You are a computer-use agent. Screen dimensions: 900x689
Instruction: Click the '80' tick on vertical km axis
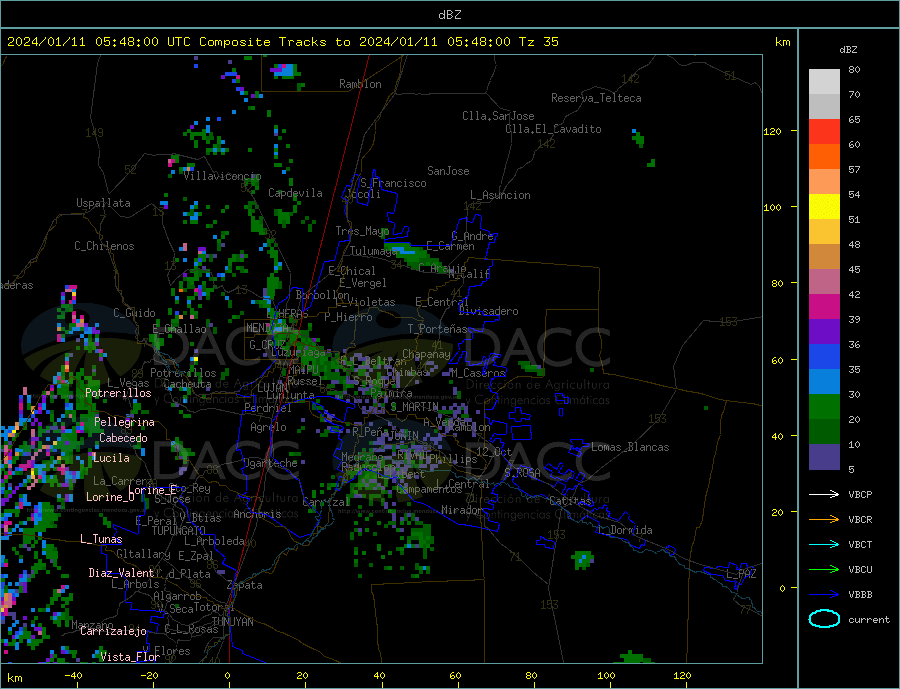pyautogui.click(x=777, y=283)
